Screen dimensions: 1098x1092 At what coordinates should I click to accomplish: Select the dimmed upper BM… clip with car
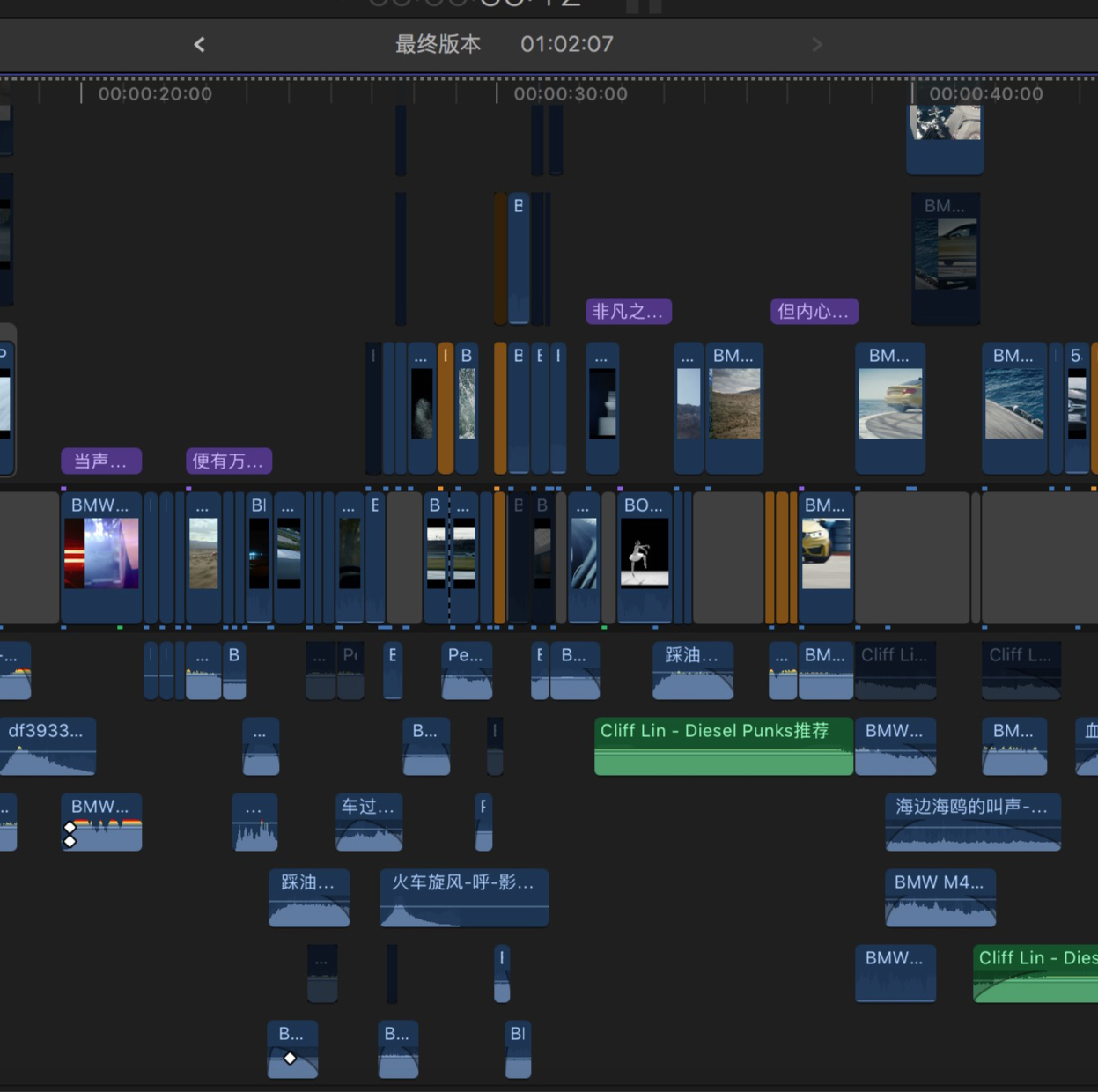point(946,258)
